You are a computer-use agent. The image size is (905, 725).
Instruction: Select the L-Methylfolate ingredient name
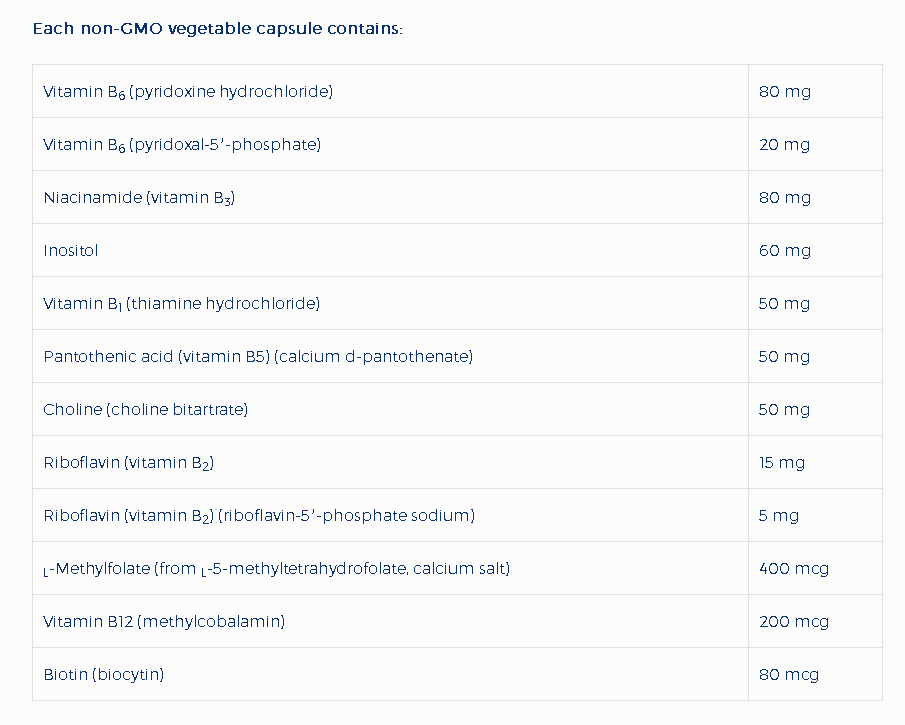[277, 569]
